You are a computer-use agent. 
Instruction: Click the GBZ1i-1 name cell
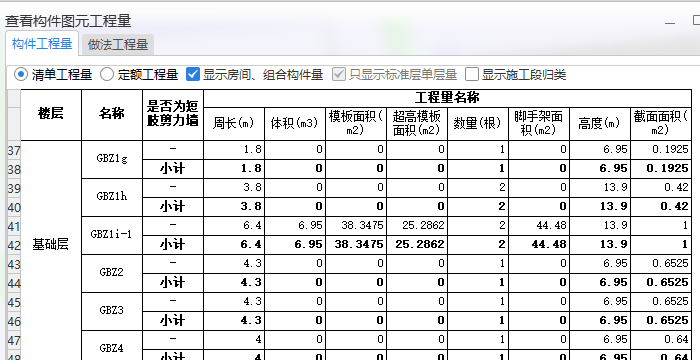[112, 235]
